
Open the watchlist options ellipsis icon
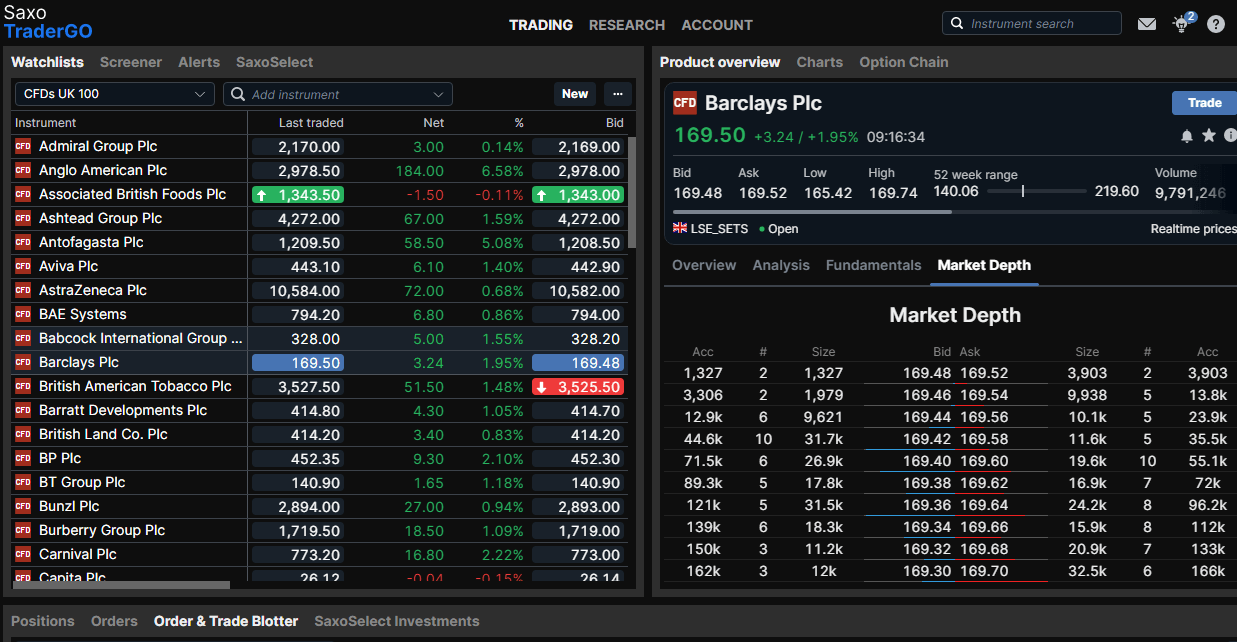(617, 93)
